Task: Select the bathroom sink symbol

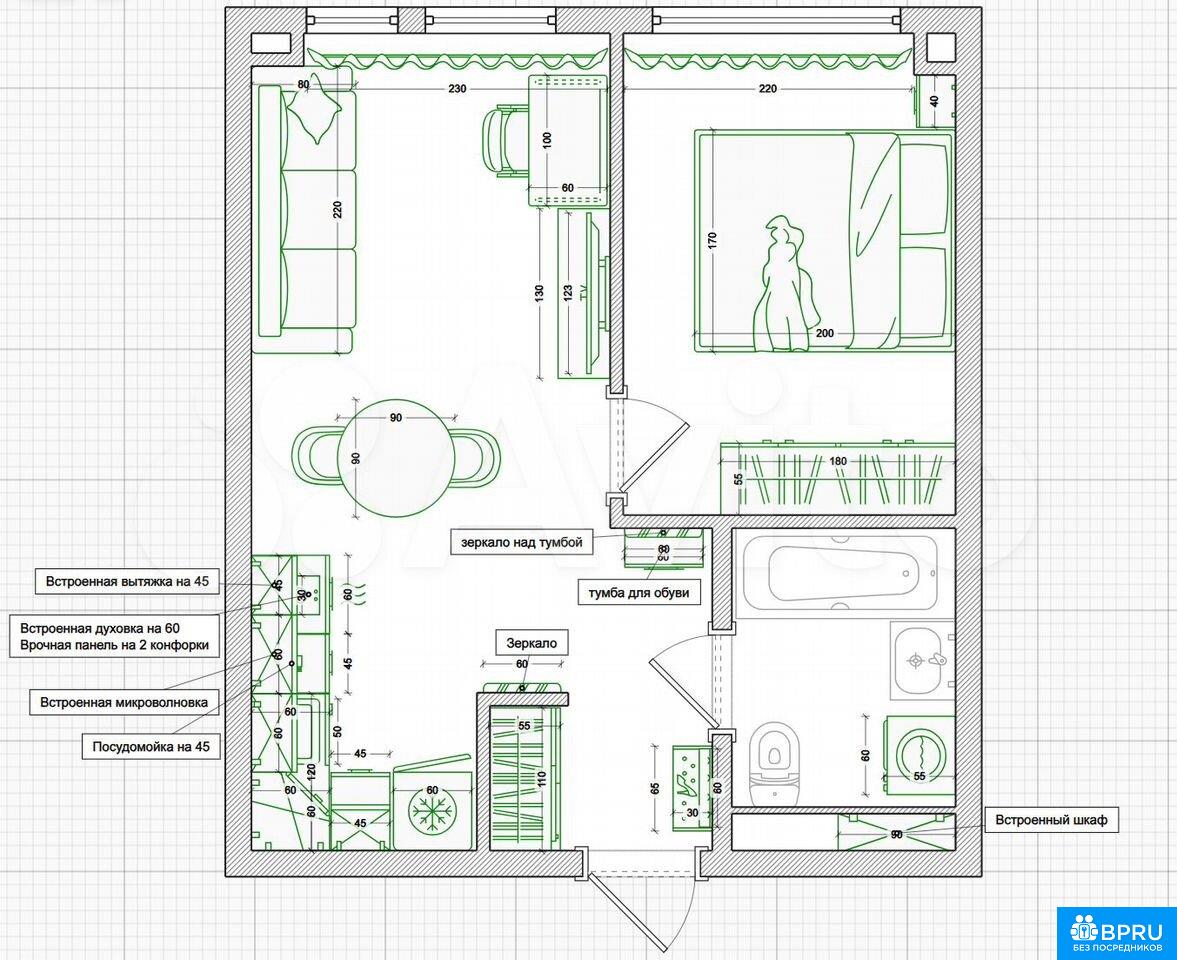Action: click(922, 660)
